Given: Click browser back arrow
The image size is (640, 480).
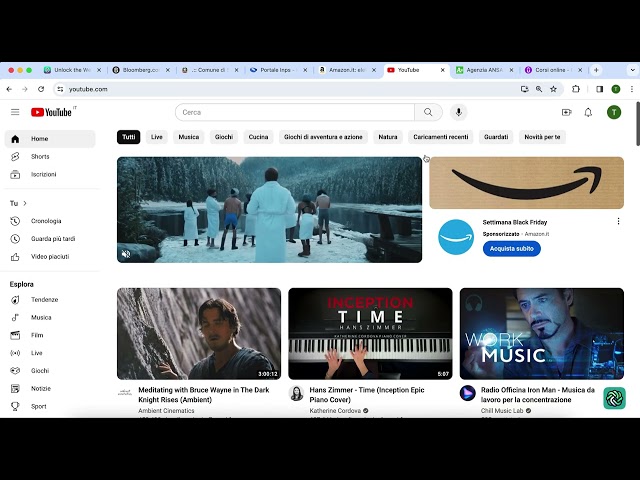Looking at the screenshot, I should 9,89.
